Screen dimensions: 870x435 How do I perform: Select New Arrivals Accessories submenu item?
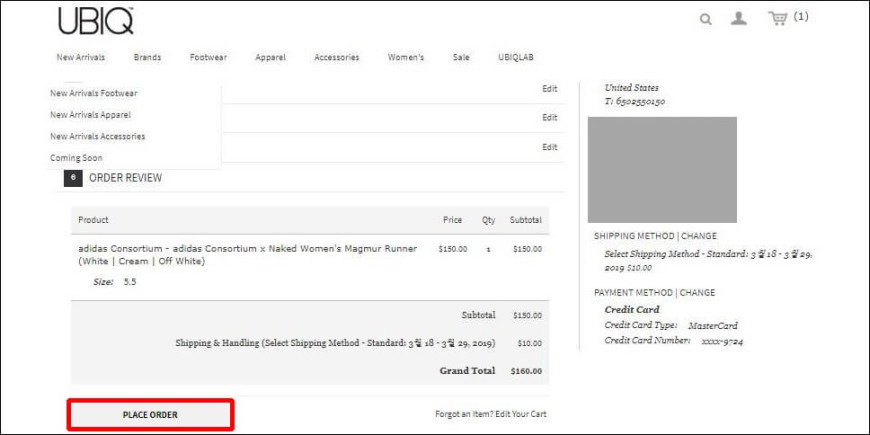pyautogui.click(x=98, y=136)
